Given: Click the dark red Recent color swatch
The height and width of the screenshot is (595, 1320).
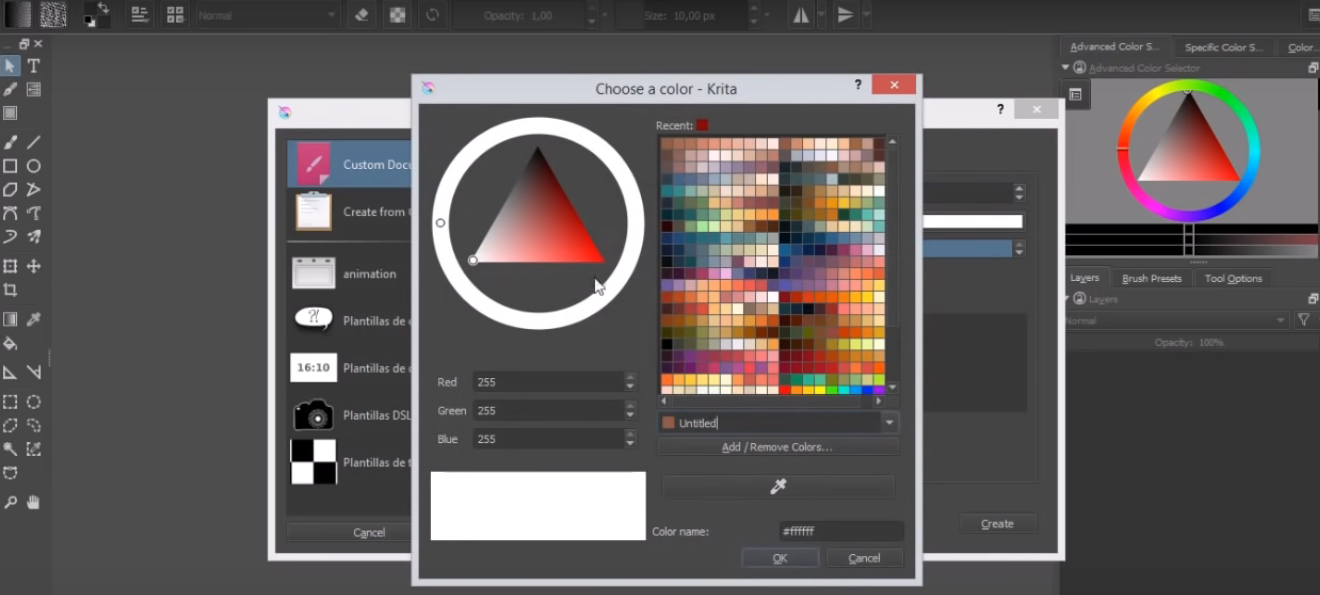Looking at the screenshot, I should [703, 125].
